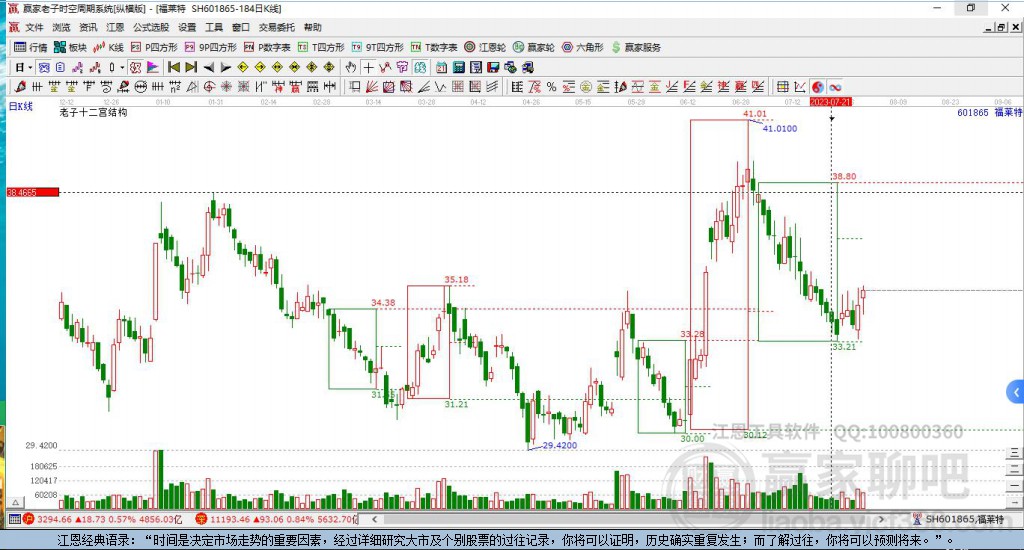Open the 江恩轮 Gann wheel
This screenshot has height=550, width=1024.
[485, 47]
